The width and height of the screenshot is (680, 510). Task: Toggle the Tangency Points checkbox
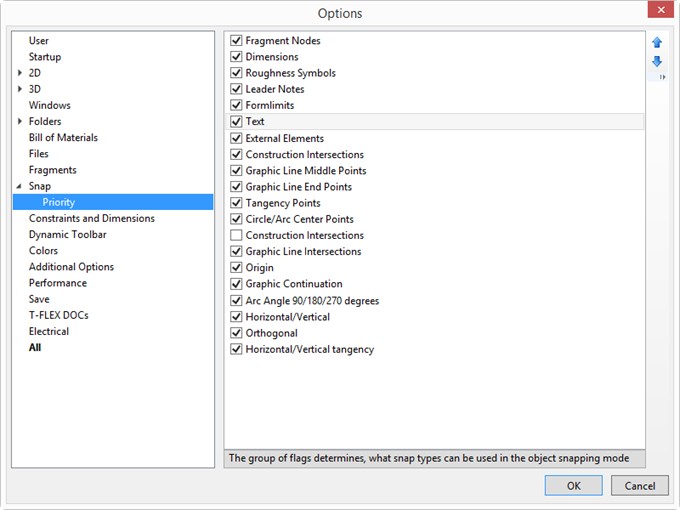tap(236, 203)
